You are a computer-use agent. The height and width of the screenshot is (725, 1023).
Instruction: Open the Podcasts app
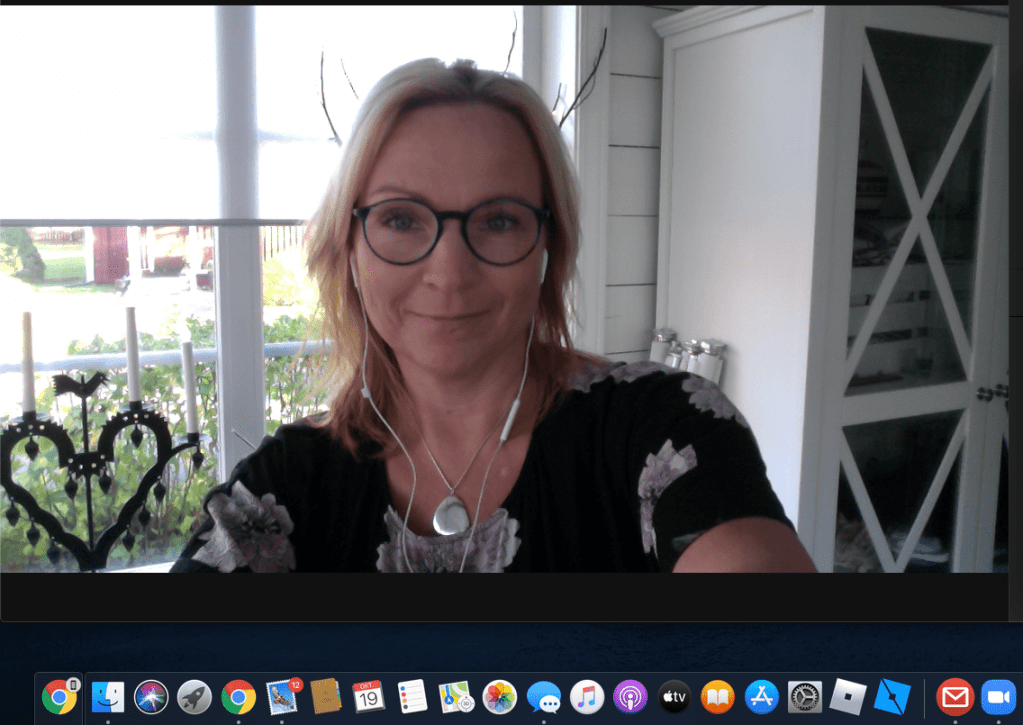(x=630, y=697)
